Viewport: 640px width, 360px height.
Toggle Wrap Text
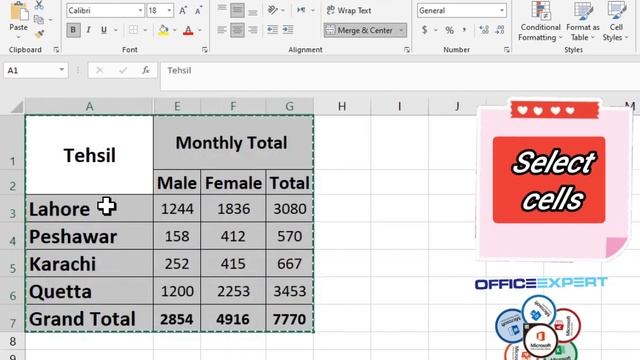[x=349, y=11]
